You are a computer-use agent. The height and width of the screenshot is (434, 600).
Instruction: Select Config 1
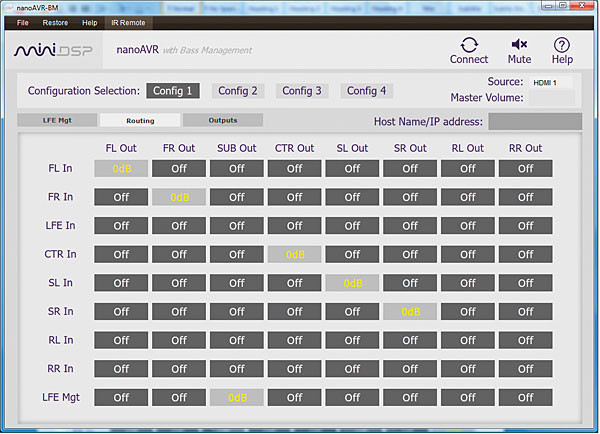coord(173,91)
